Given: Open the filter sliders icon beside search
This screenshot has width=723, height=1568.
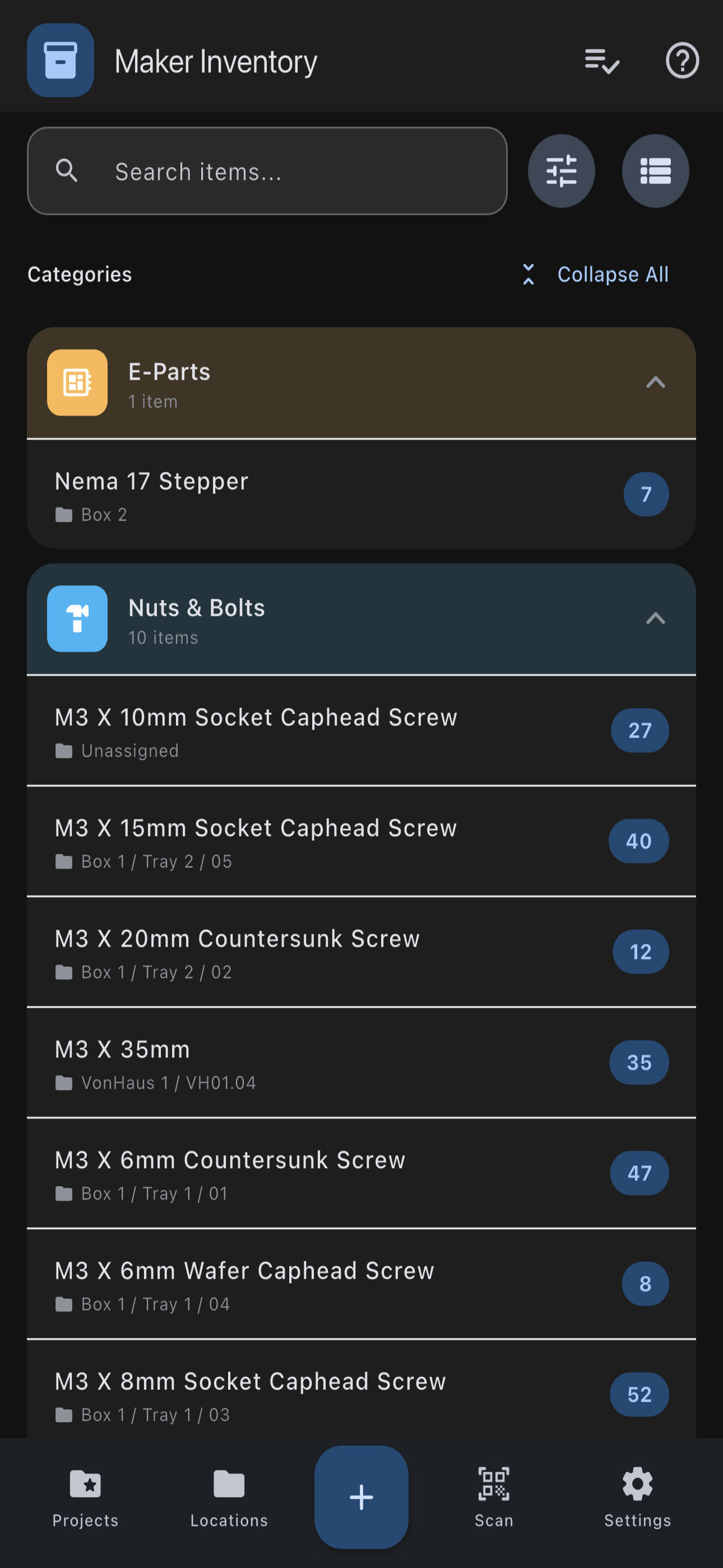Looking at the screenshot, I should (x=560, y=171).
